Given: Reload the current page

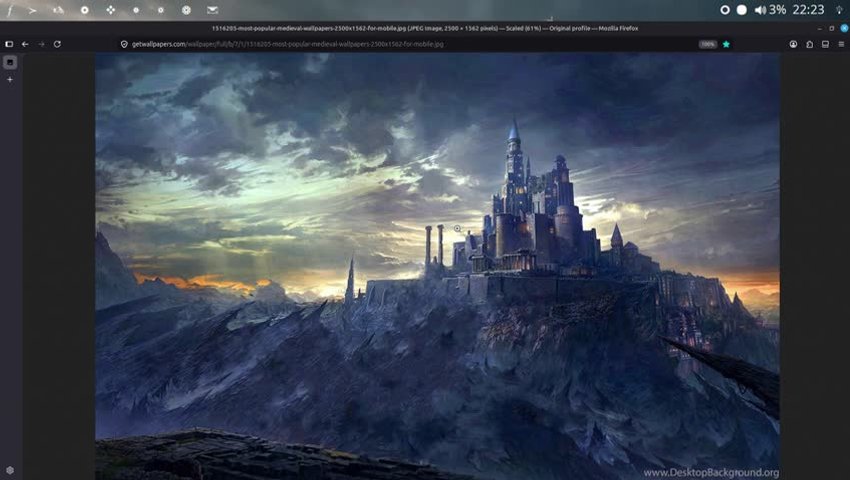Looking at the screenshot, I should click(57, 44).
